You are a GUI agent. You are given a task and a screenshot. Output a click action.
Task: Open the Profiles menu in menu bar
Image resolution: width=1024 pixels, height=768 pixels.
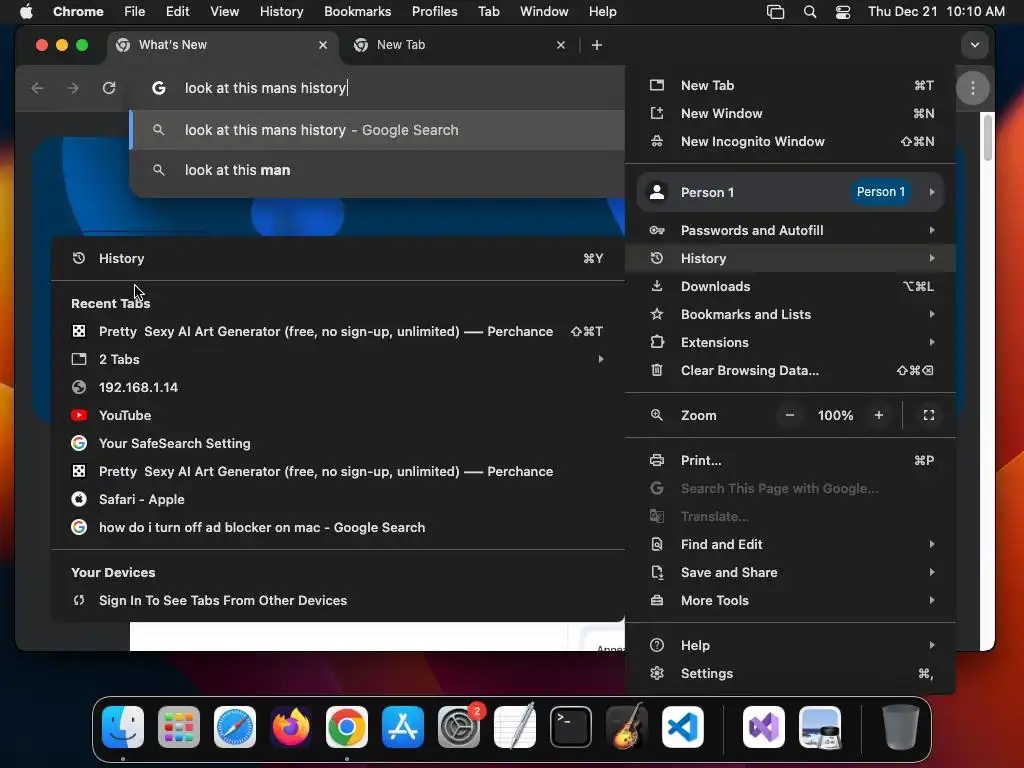click(x=434, y=12)
